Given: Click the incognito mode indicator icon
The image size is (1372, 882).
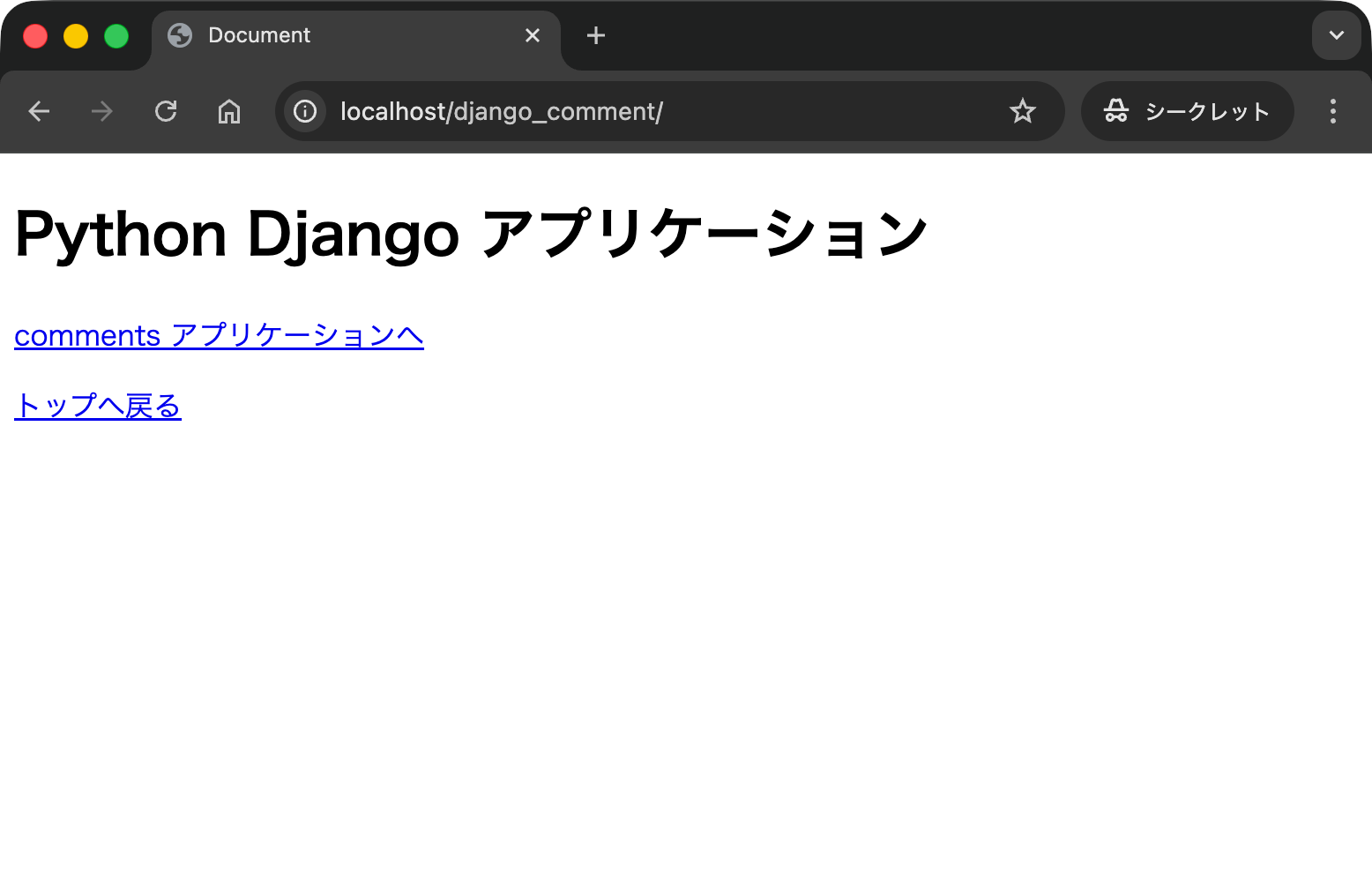Looking at the screenshot, I should coord(1115,111).
